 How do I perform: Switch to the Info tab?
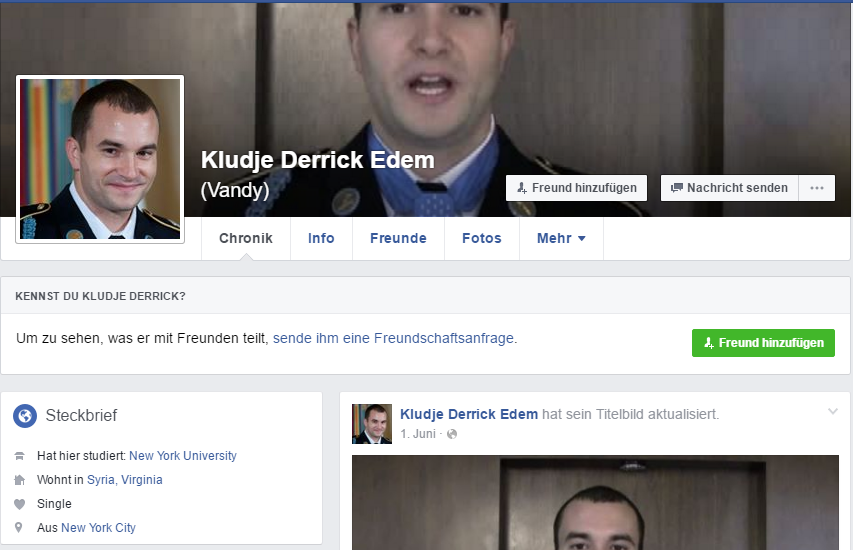tap(321, 239)
